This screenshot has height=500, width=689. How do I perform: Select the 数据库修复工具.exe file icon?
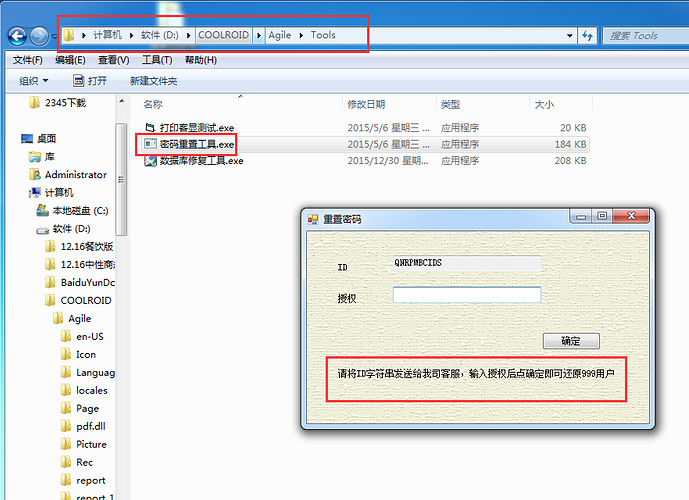150,160
